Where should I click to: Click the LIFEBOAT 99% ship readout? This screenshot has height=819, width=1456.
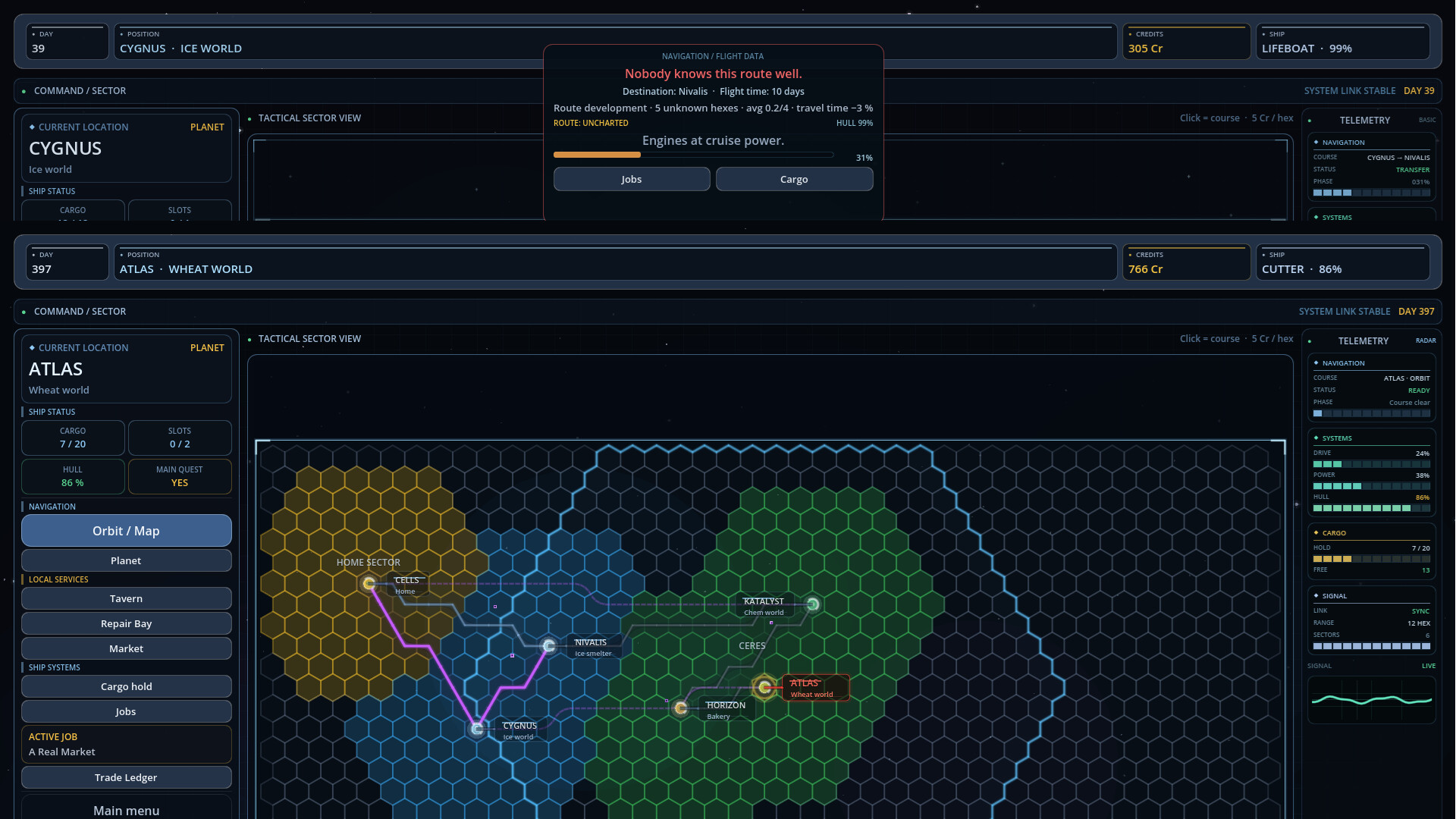[x=1343, y=42]
